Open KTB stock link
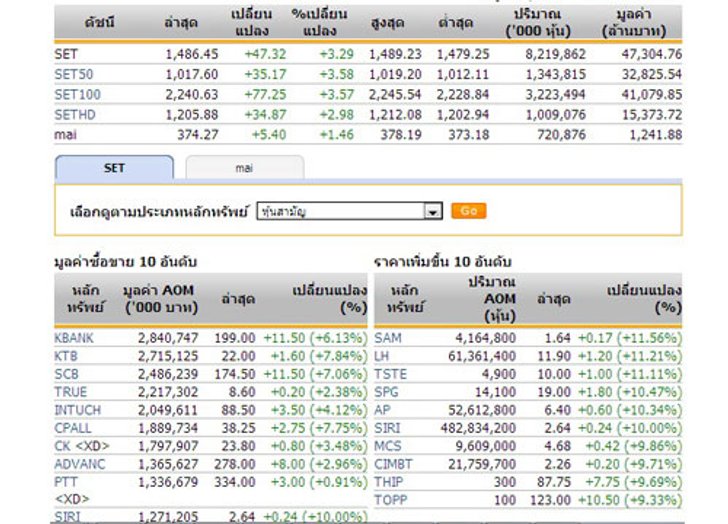 66,356
